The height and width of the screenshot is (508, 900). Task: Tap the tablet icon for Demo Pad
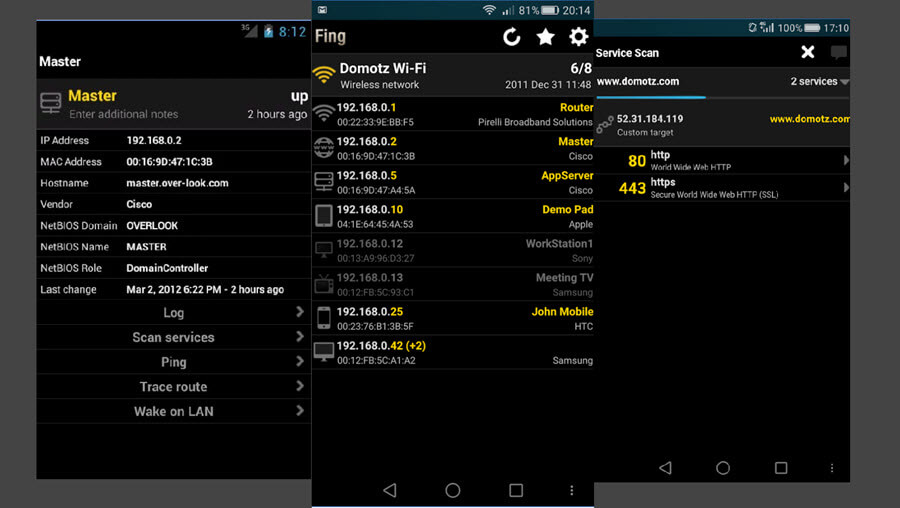pos(324,216)
